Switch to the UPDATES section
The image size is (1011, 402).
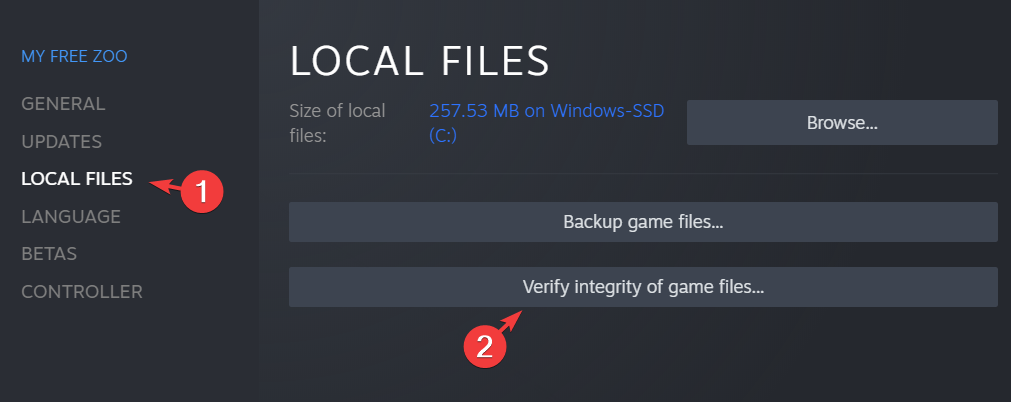tap(62, 141)
